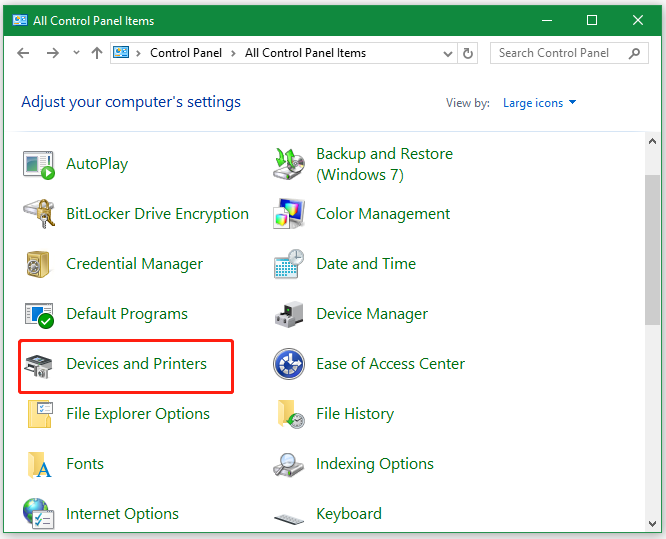
Task: Click the scrollbar down arrow
Action: click(x=652, y=524)
